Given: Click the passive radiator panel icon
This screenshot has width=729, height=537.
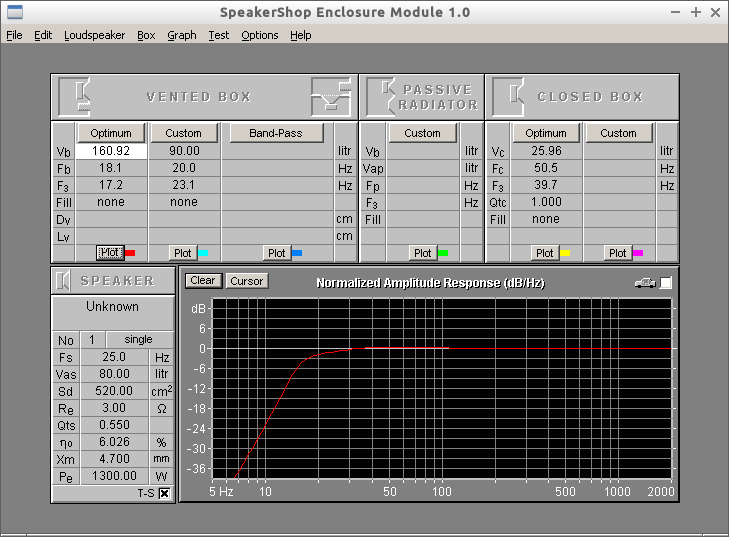Looking at the screenshot, I should coord(379,96).
